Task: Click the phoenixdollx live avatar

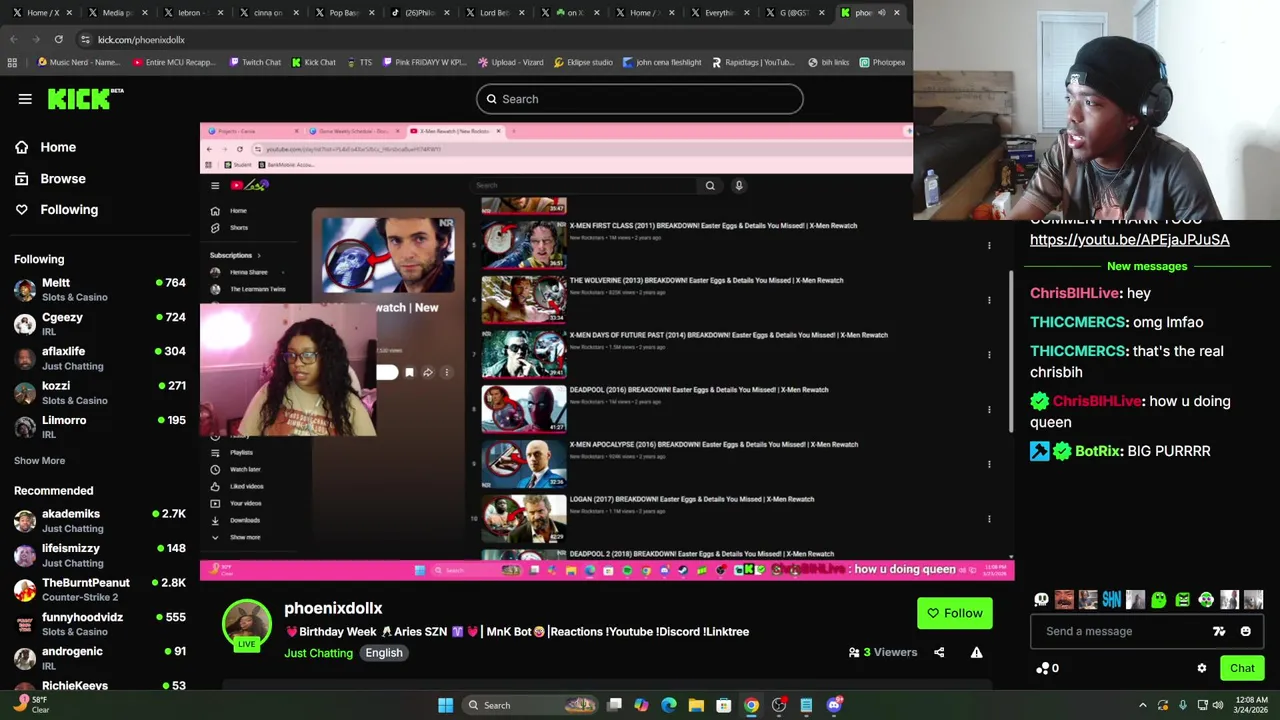Action: (x=247, y=624)
